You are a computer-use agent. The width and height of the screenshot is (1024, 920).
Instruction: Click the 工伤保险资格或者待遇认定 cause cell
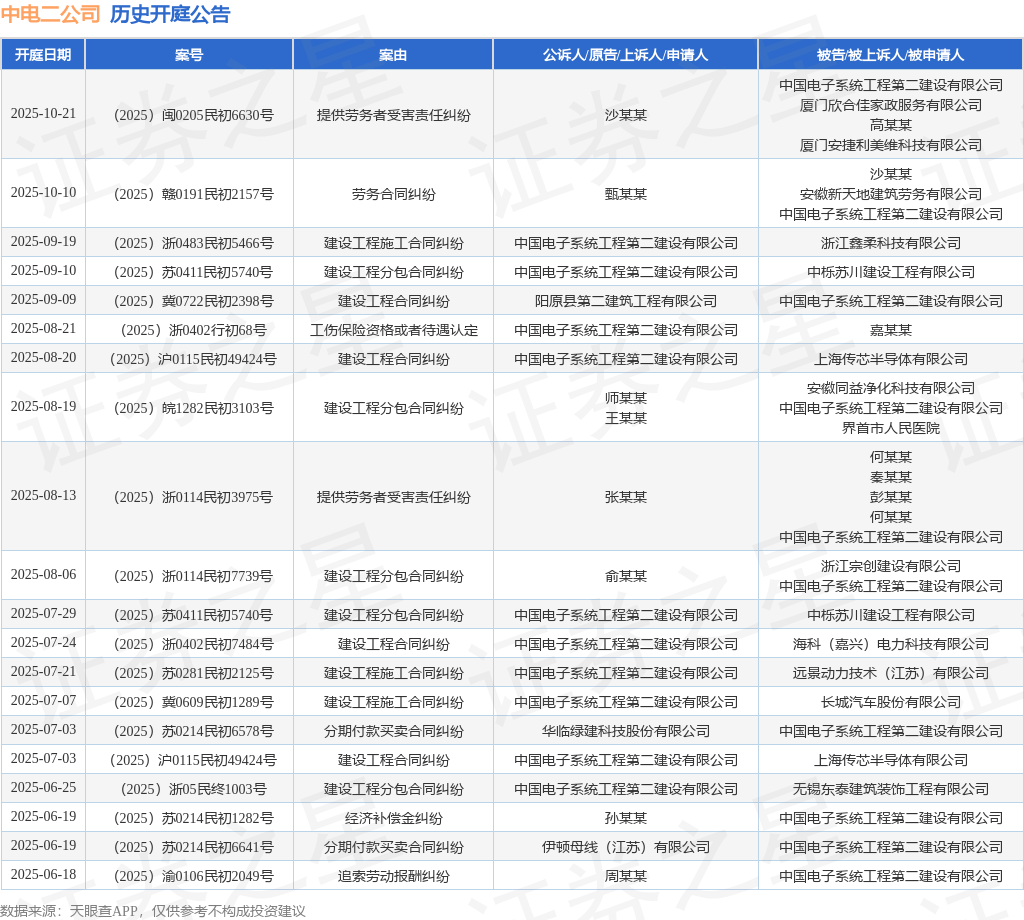click(393, 330)
